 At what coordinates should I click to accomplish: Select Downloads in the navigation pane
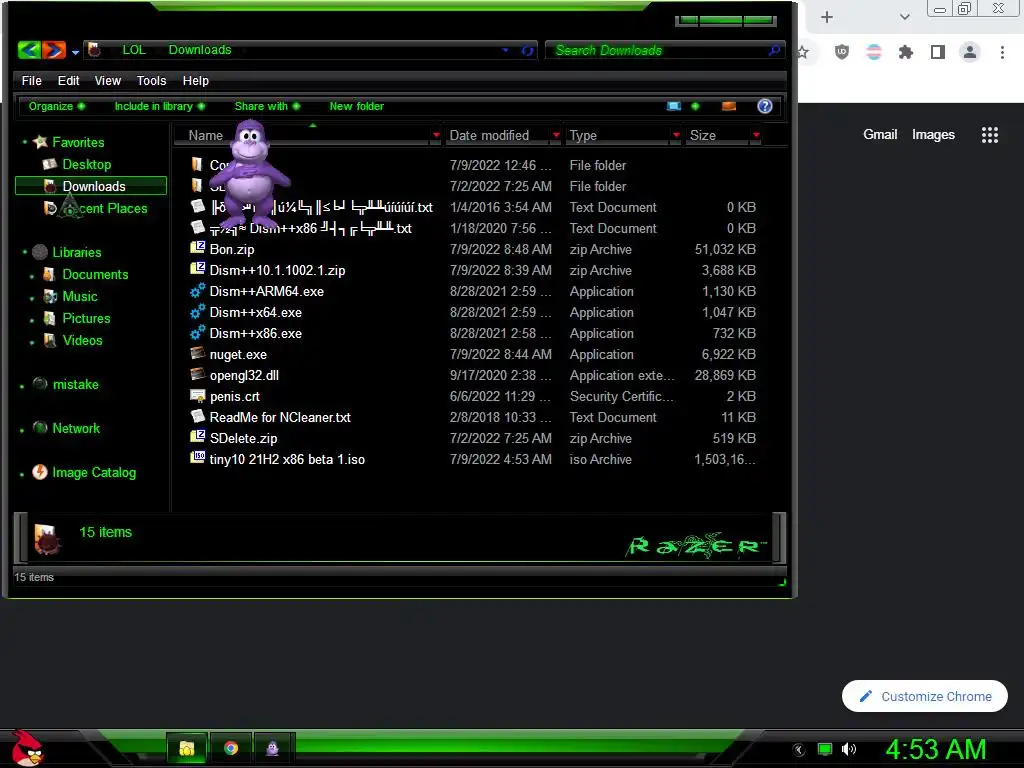coord(91,186)
